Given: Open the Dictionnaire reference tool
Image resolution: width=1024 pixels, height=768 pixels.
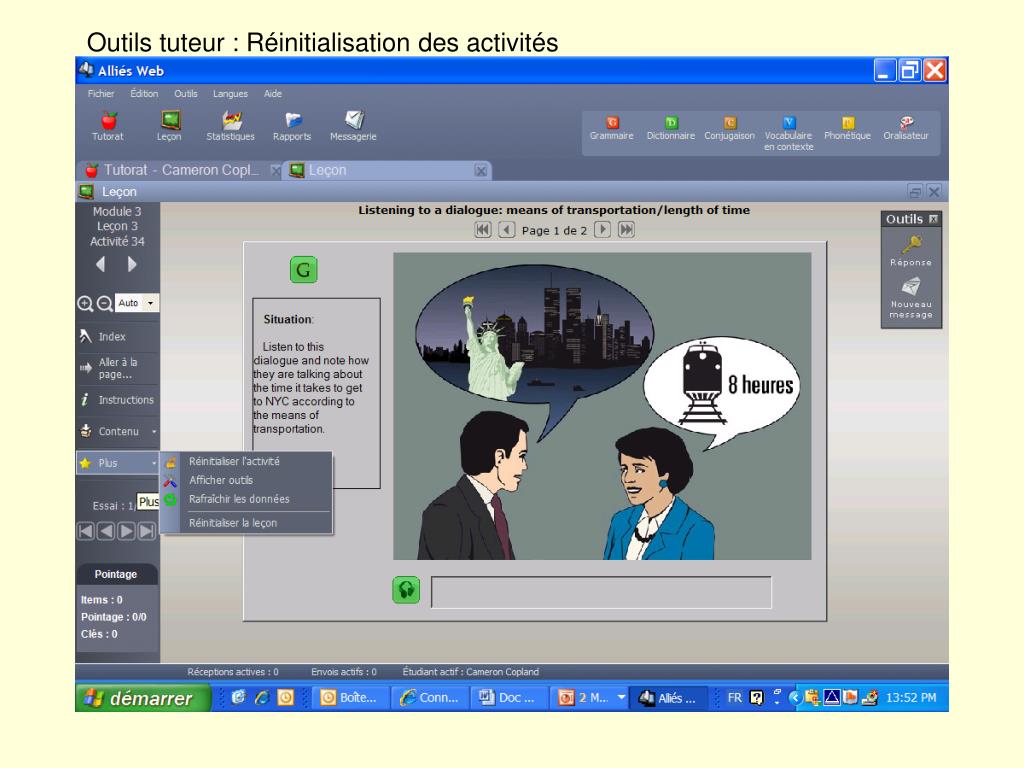Looking at the screenshot, I should coord(671,129).
